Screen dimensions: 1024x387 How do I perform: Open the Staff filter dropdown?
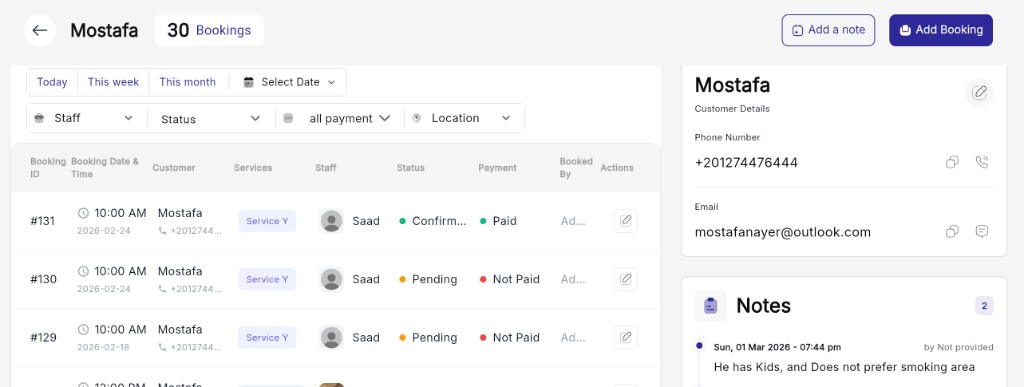[x=83, y=118]
